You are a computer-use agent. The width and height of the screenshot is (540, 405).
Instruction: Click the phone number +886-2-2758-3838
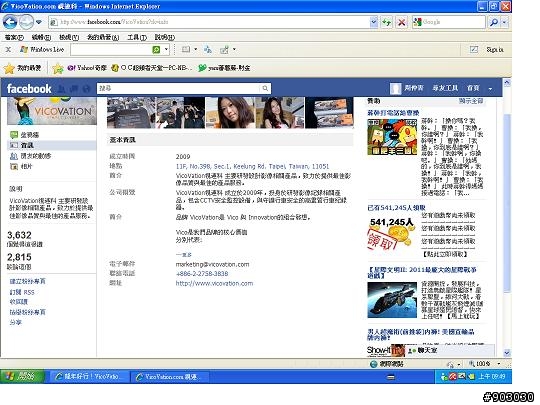pos(202,274)
